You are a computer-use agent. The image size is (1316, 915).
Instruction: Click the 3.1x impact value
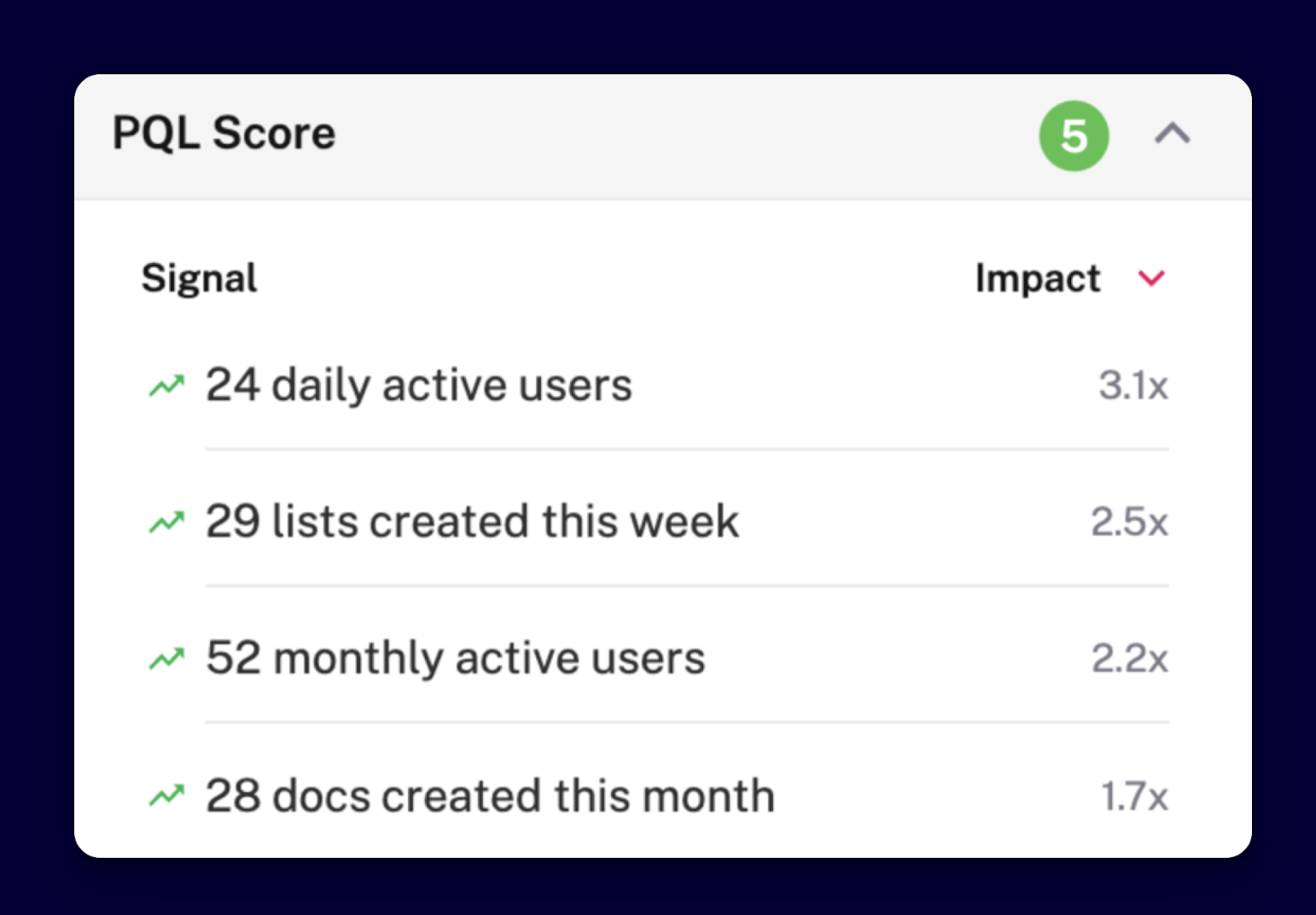coord(1133,386)
